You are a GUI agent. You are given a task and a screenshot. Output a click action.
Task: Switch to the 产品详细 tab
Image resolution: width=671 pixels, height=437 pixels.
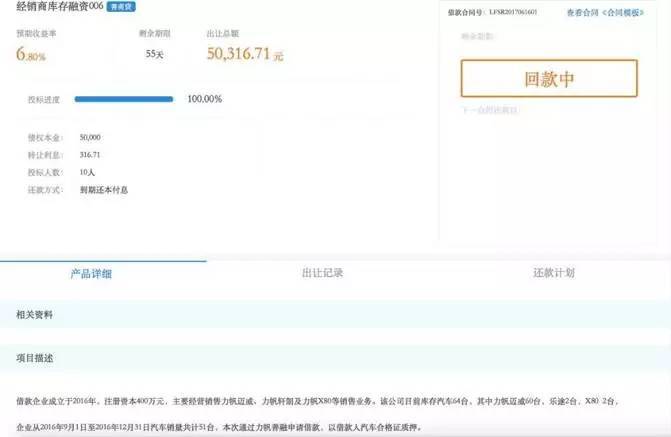(91, 273)
